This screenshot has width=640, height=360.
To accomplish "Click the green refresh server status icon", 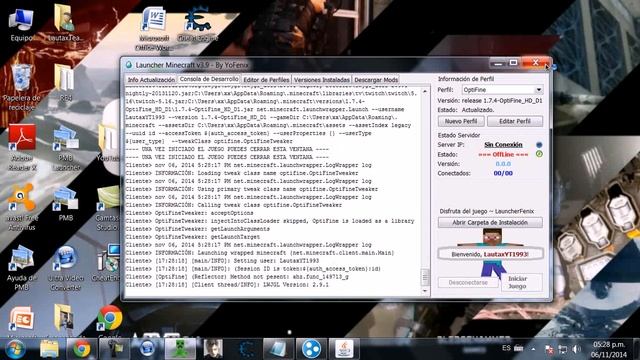I will (539, 154).
